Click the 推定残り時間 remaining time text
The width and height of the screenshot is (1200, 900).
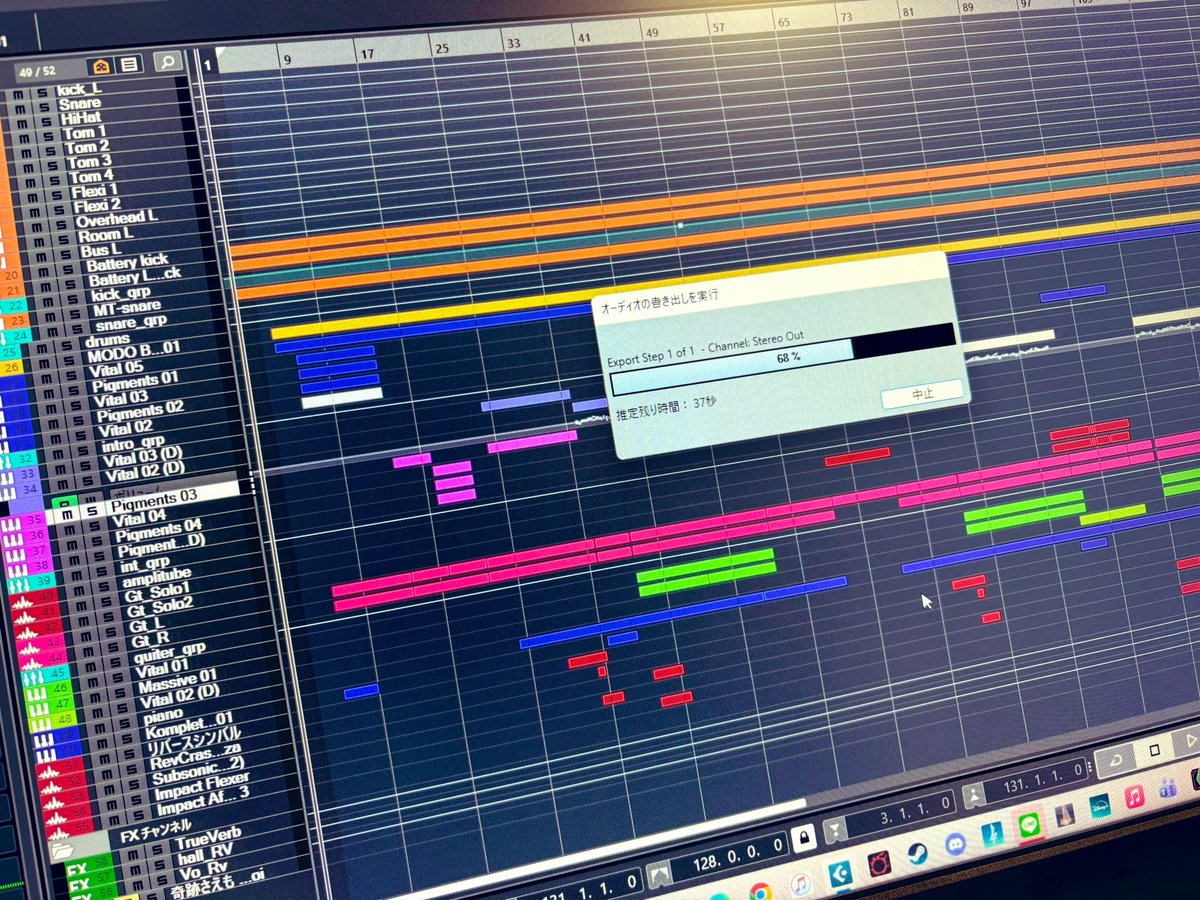coord(666,407)
